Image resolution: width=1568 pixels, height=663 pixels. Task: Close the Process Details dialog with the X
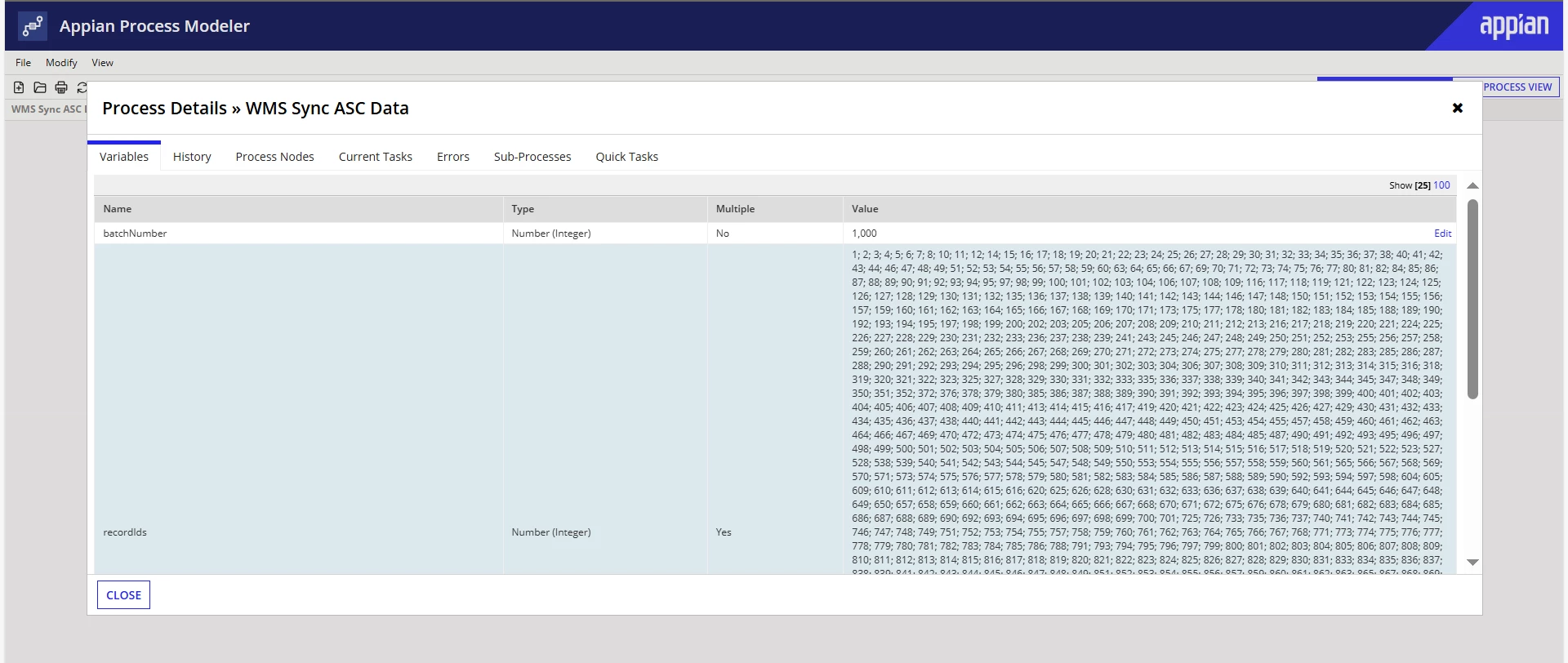coord(1457,108)
